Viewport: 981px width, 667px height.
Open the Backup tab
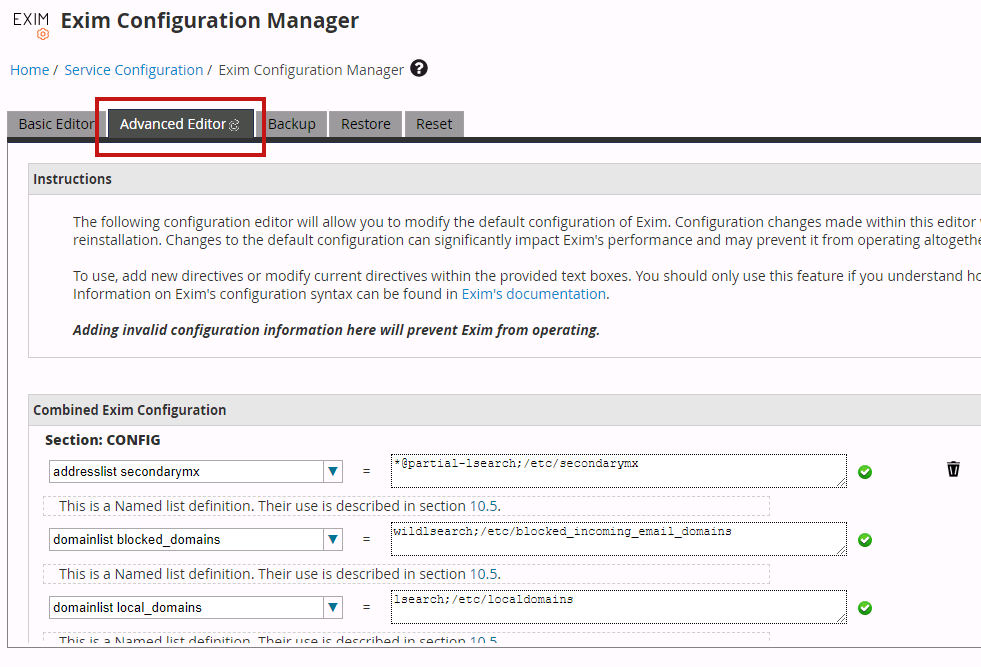pos(292,124)
